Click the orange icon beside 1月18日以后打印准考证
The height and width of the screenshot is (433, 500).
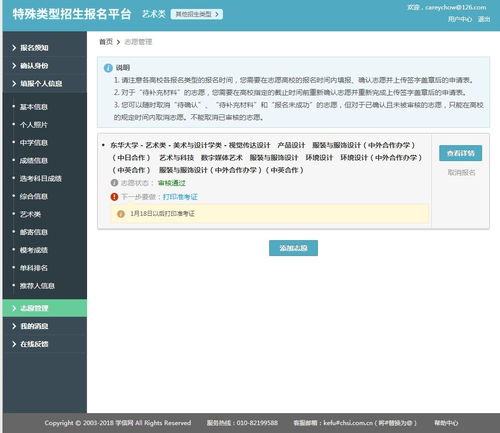click(x=121, y=214)
